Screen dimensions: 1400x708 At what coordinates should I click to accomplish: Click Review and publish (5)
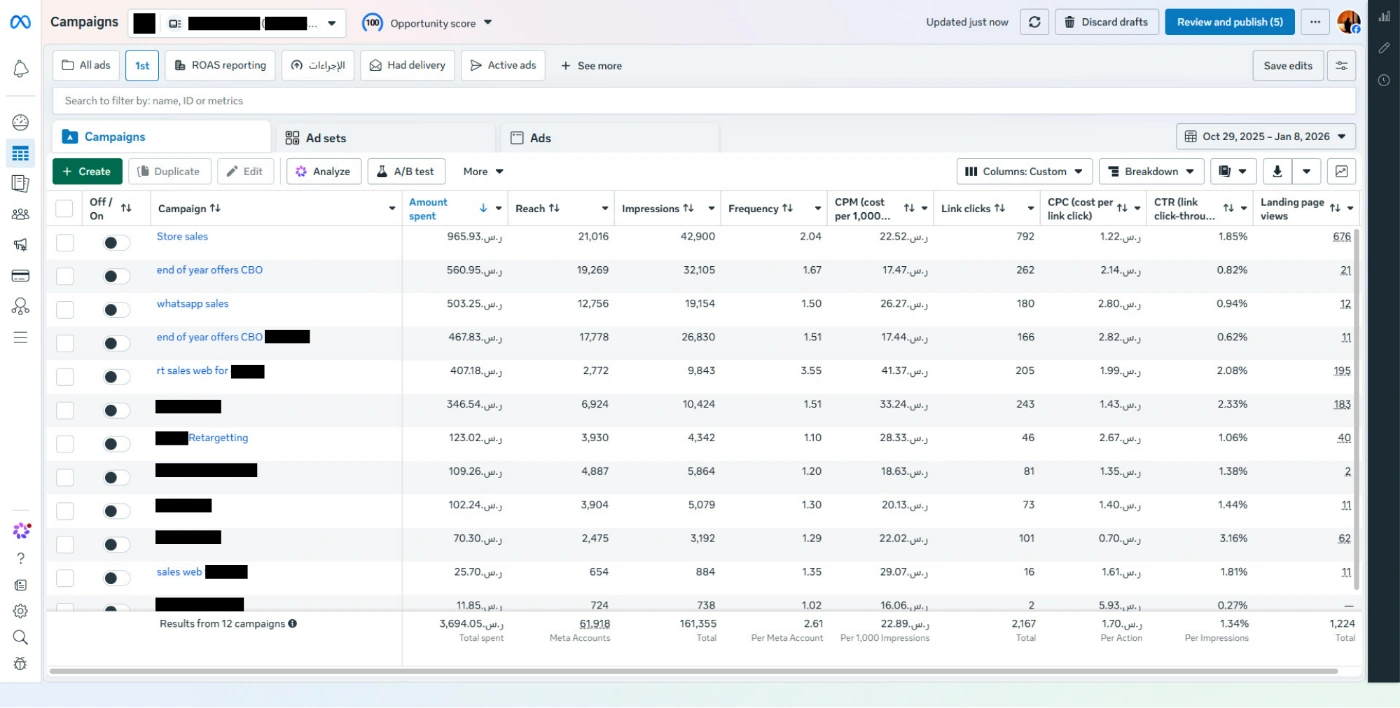point(1229,22)
